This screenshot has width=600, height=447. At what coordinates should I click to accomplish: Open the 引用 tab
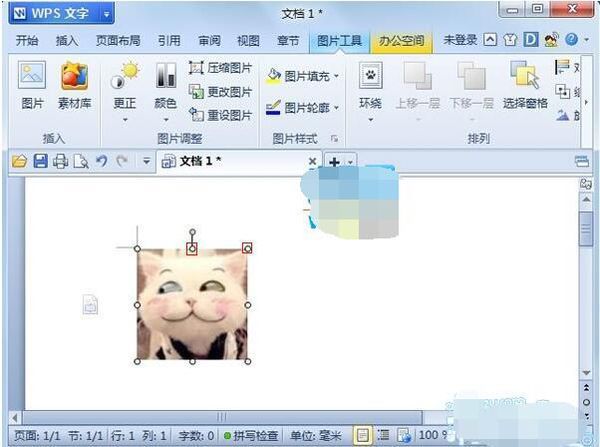169,40
